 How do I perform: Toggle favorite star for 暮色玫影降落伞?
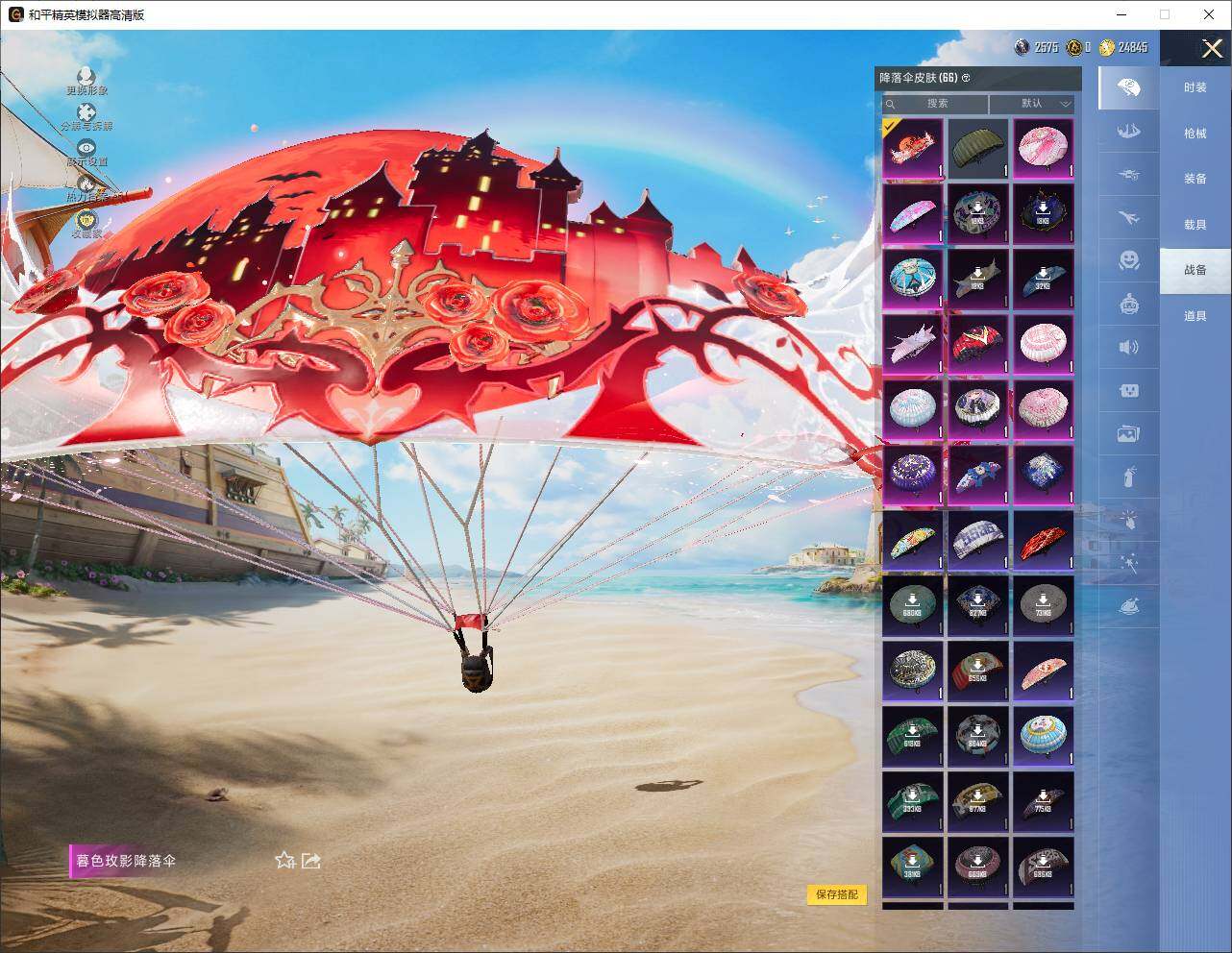[284, 861]
